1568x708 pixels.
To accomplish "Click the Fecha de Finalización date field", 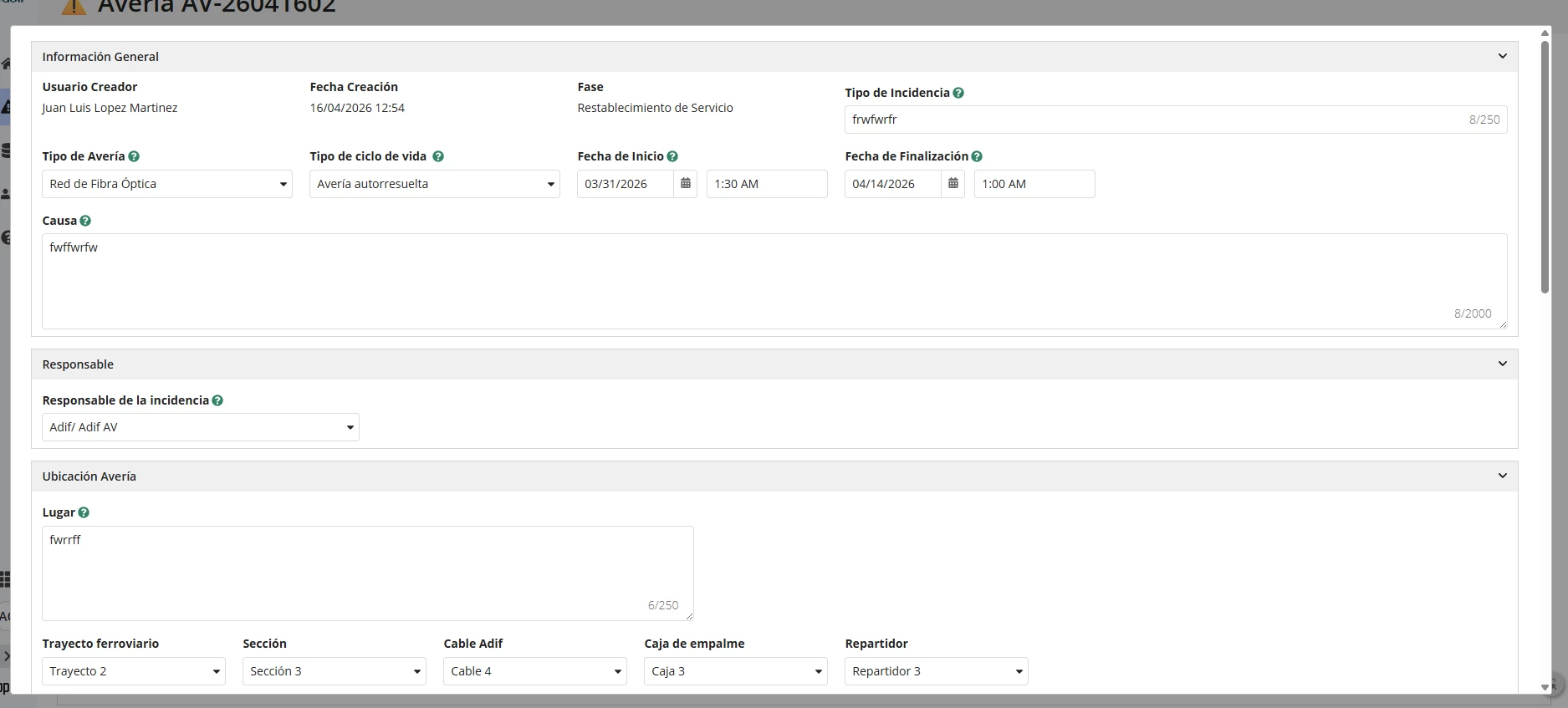I will (893, 184).
